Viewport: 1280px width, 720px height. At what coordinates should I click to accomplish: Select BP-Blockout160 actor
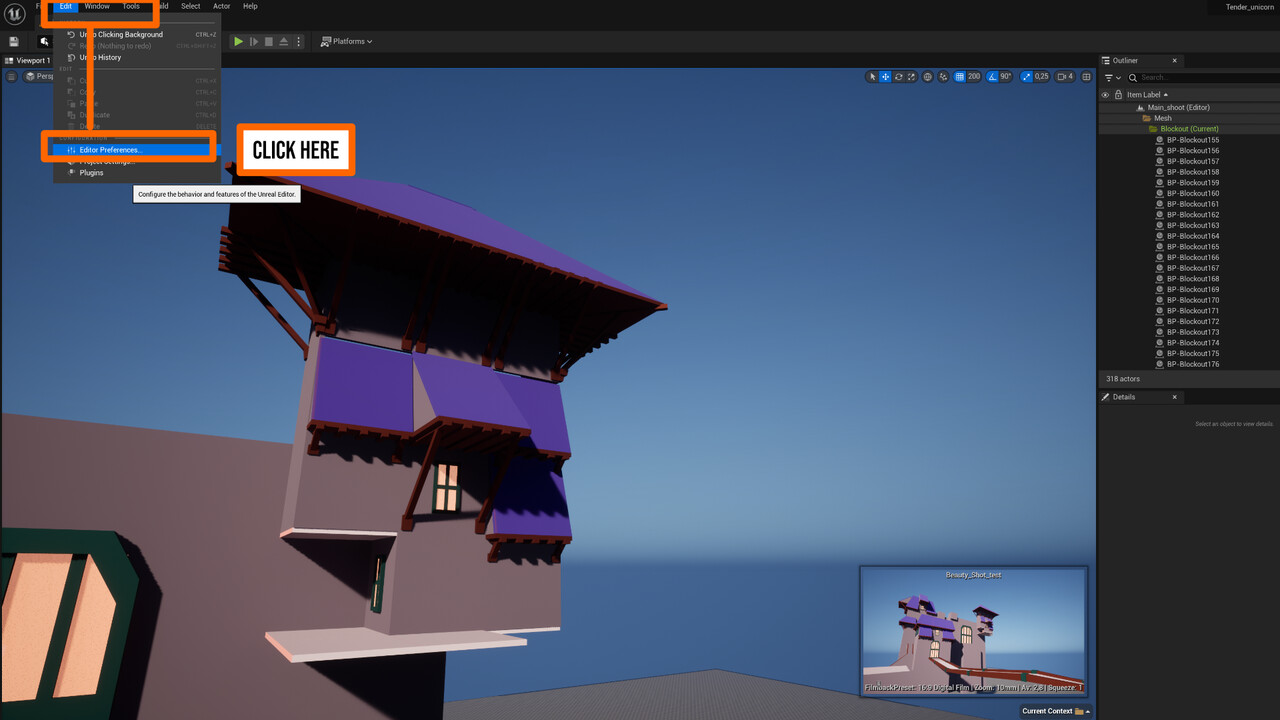coord(1192,193)
